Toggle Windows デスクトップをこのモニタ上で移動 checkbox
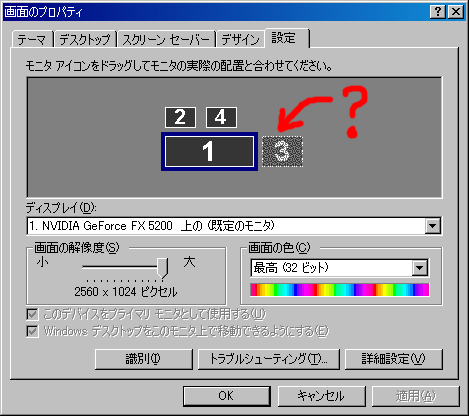 [x=32, y=332]
